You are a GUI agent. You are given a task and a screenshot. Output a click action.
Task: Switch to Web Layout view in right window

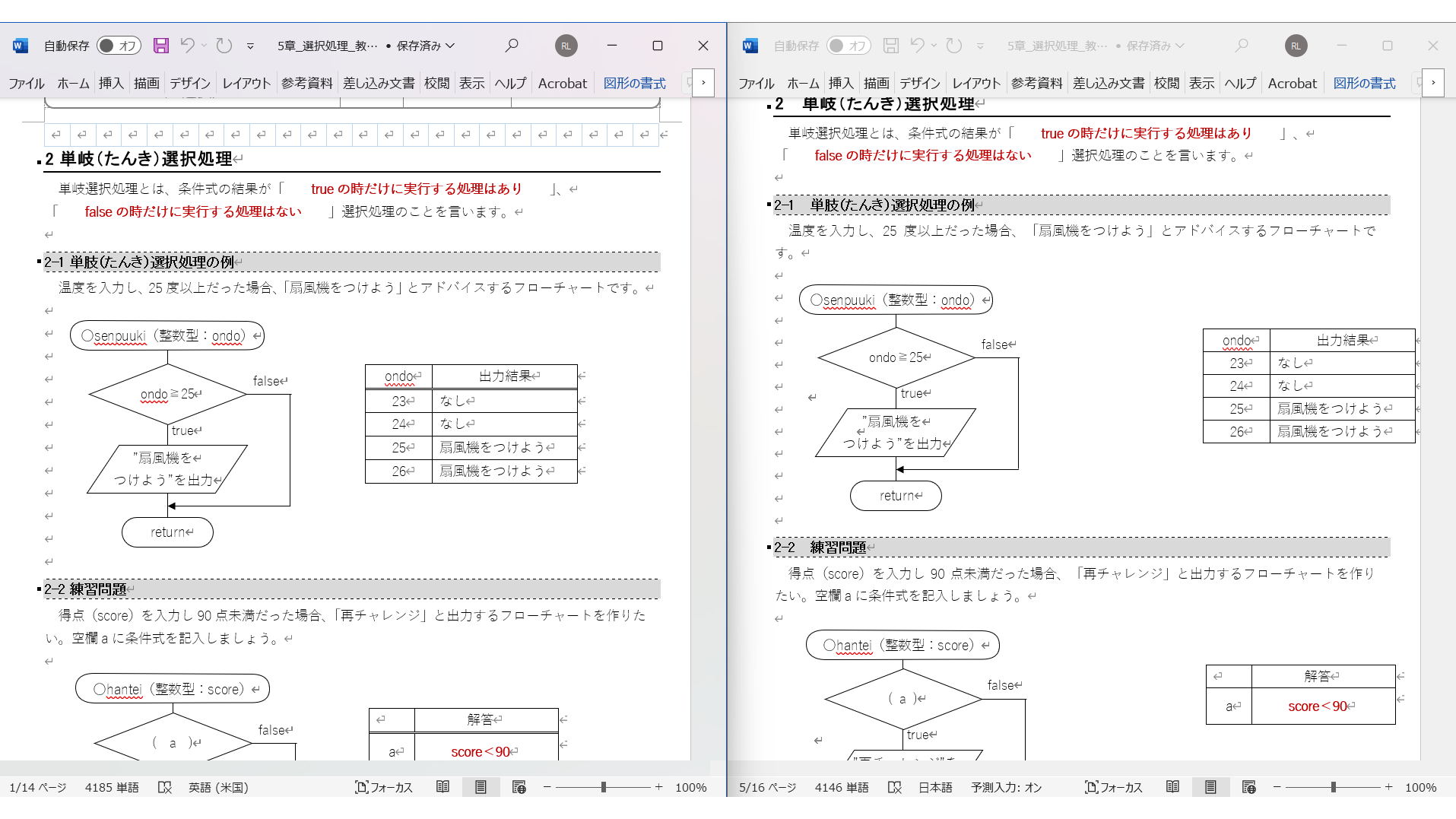point(1249,787)
